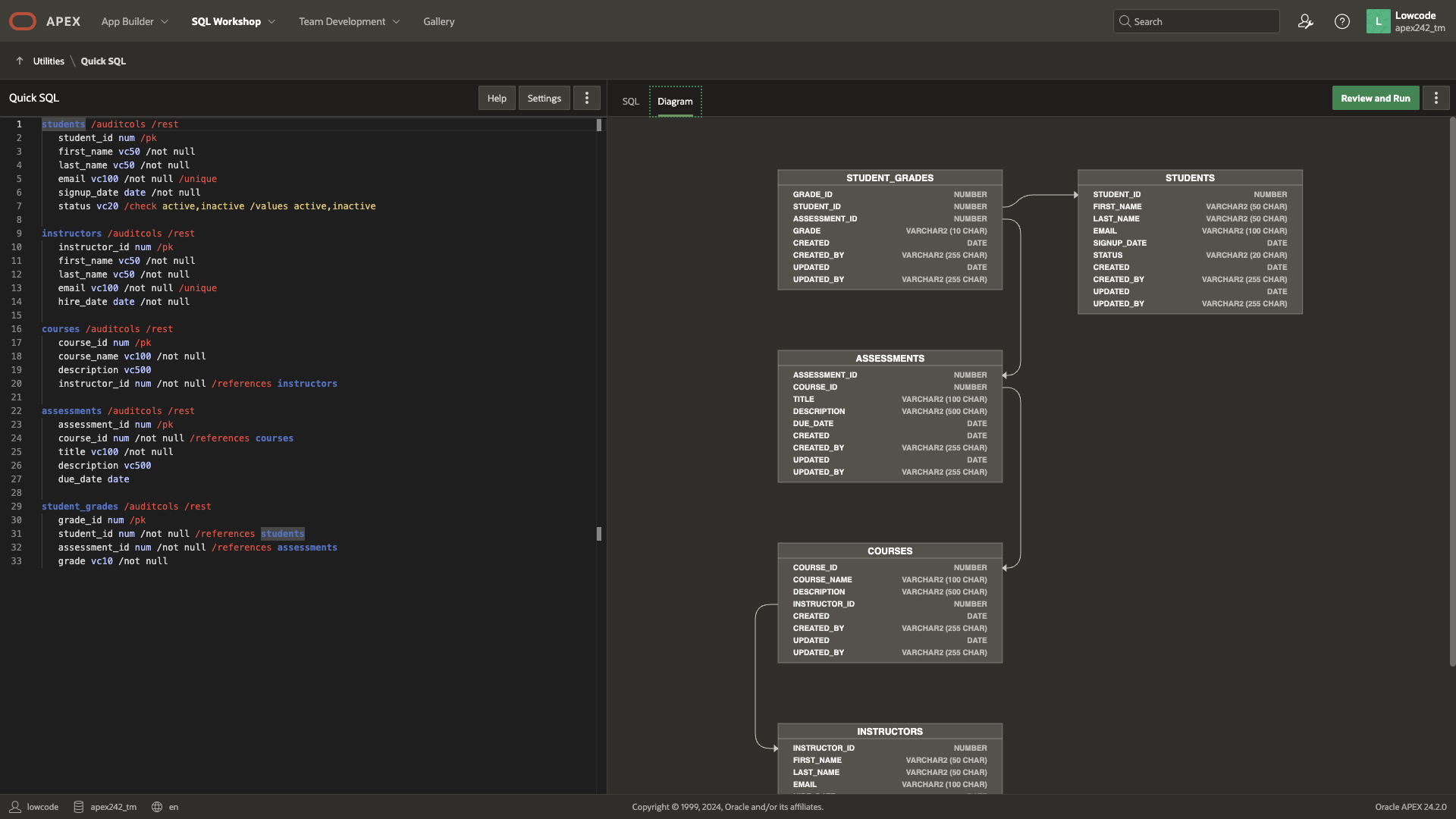
Task: Open the Gallery menu item
Action: [x=438, y=21]
